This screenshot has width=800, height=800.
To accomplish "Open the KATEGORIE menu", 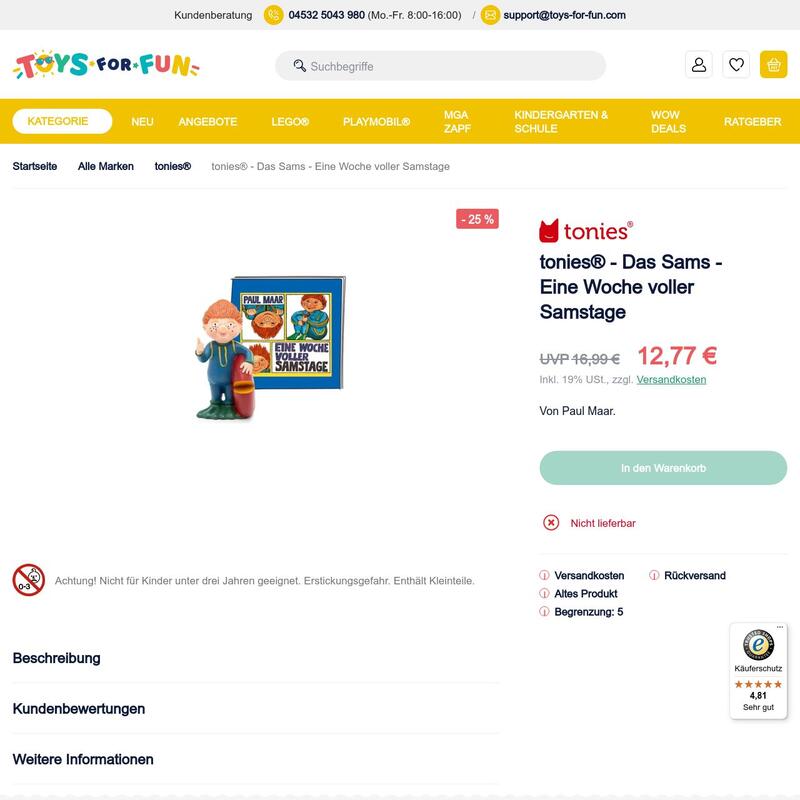I will coord(62,121).
